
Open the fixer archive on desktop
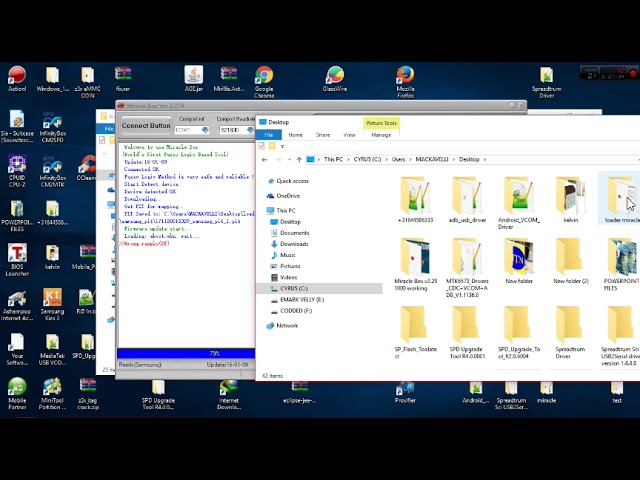[123, 79]
